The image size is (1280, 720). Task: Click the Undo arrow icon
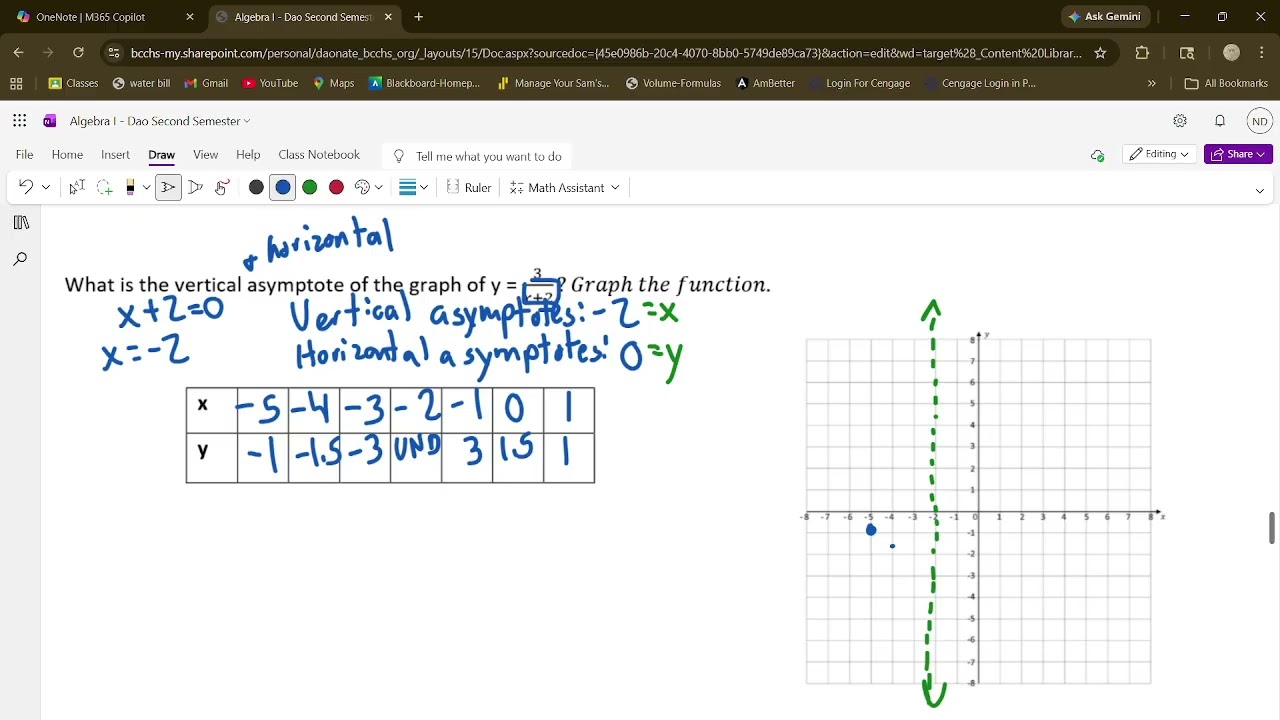click(x=26, y=187)
